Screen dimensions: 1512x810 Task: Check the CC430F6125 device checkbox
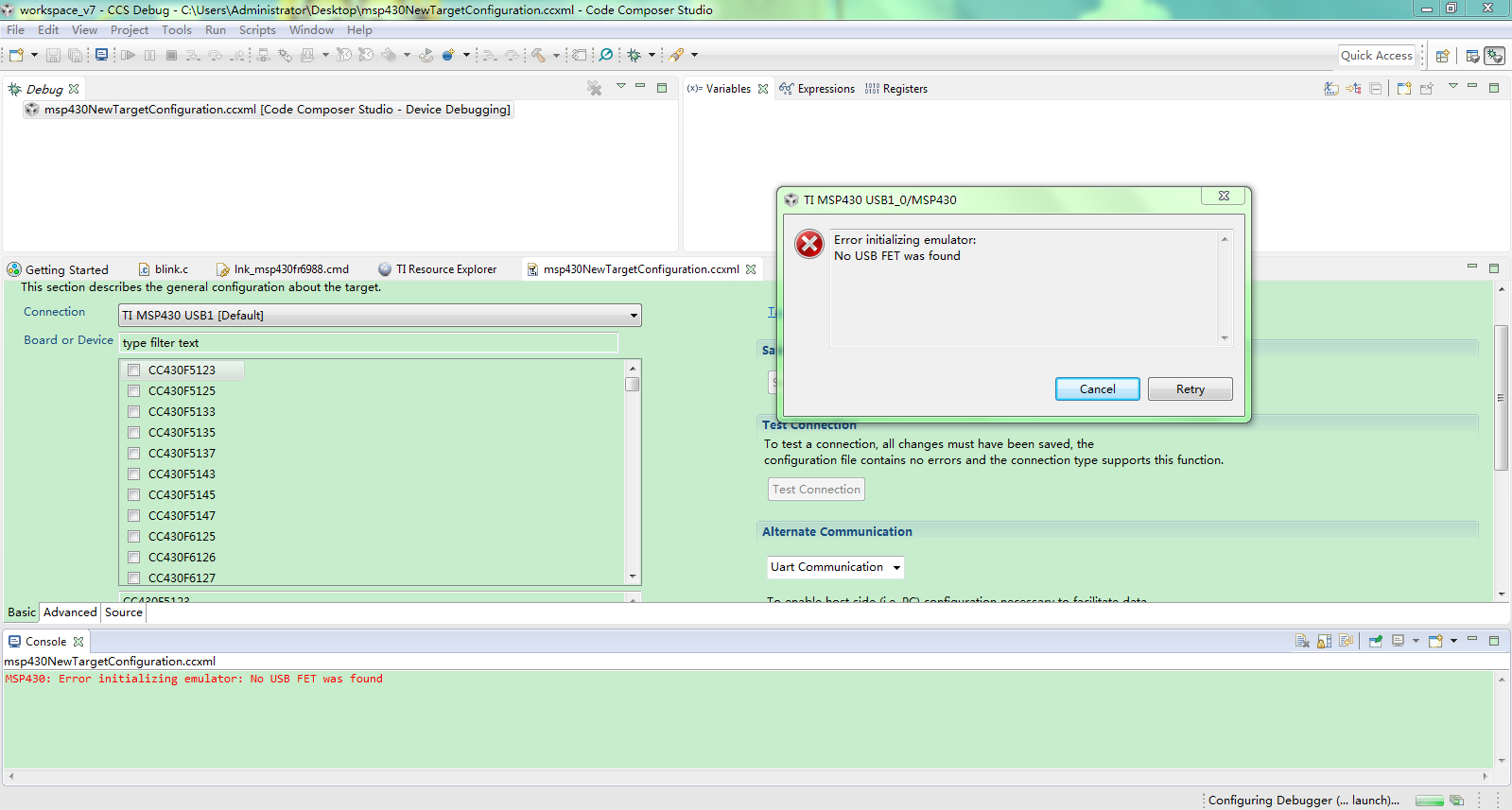tap(134, 537)
